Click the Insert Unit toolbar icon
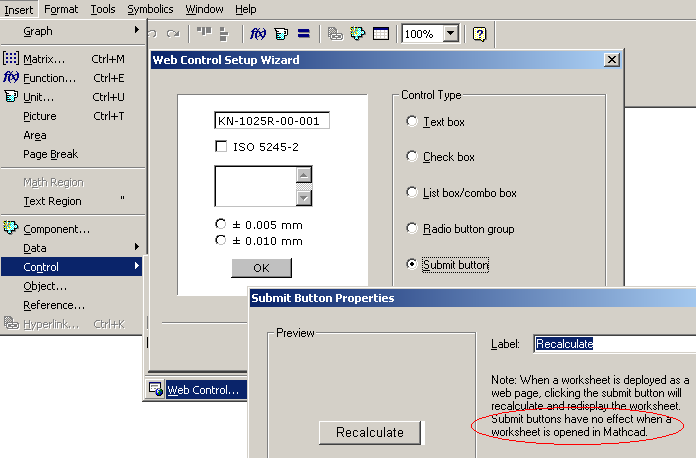 coord(281,34)
